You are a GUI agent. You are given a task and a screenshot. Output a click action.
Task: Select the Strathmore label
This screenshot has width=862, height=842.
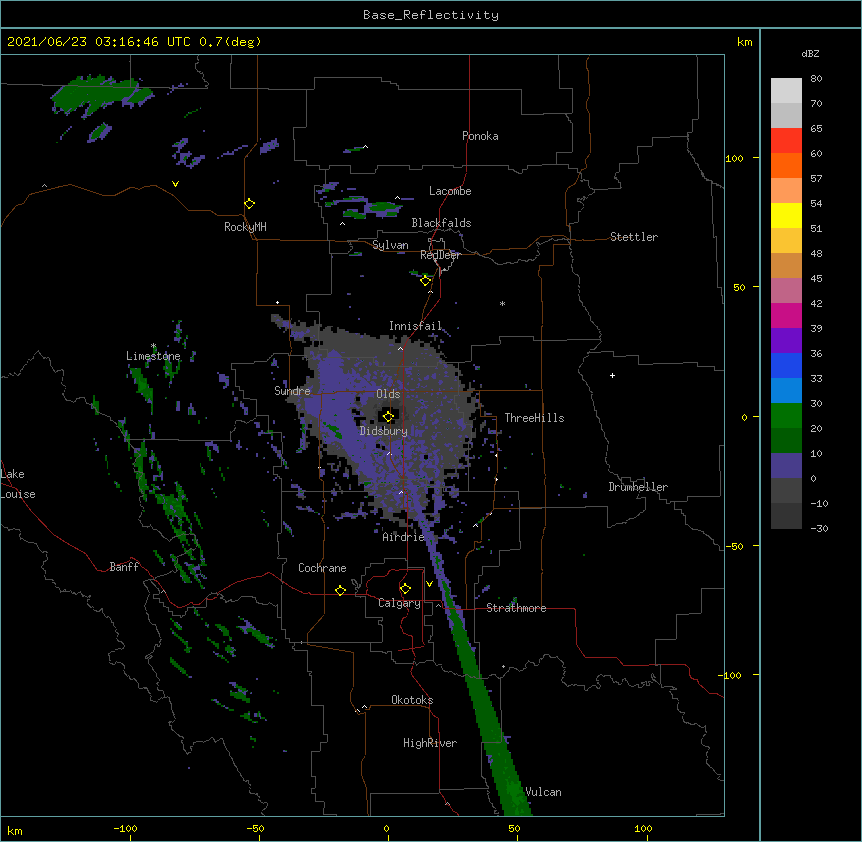(x=516, y=608)
